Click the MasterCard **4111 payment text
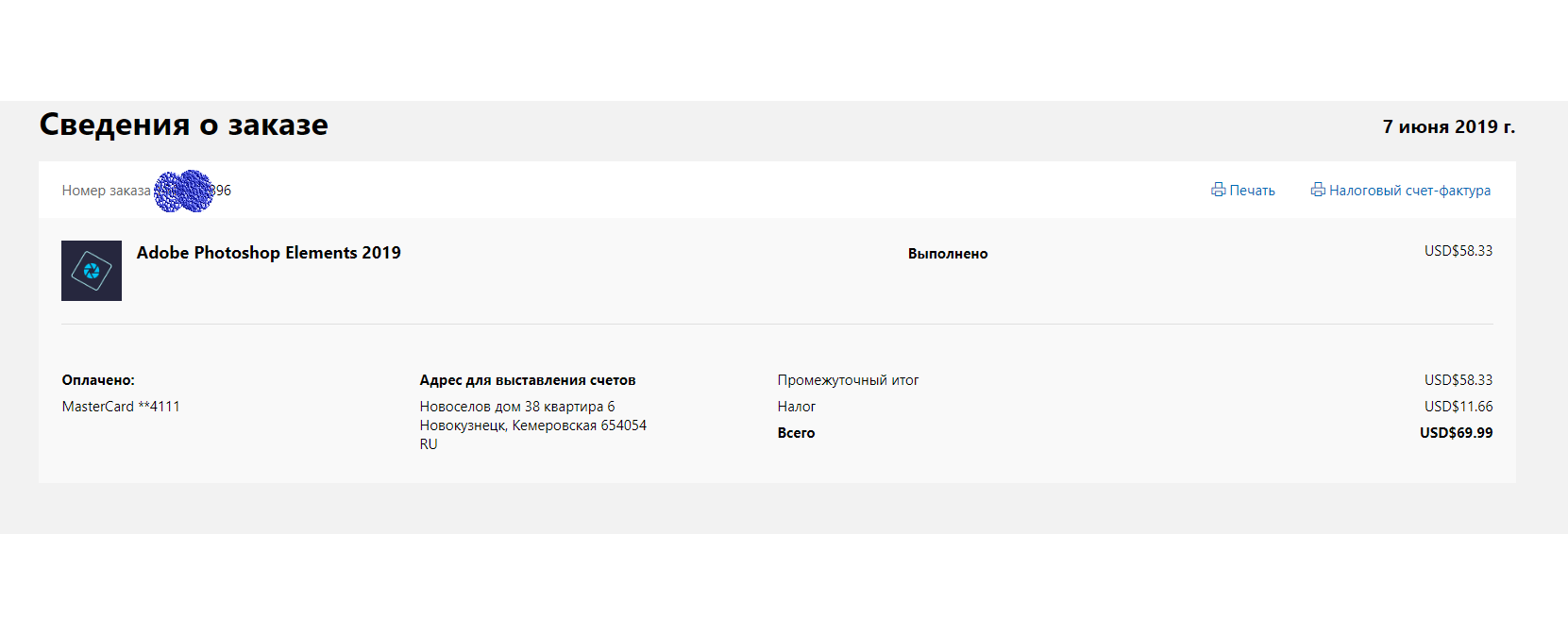Screen dimensions: 1568x634 coord(121,407)
